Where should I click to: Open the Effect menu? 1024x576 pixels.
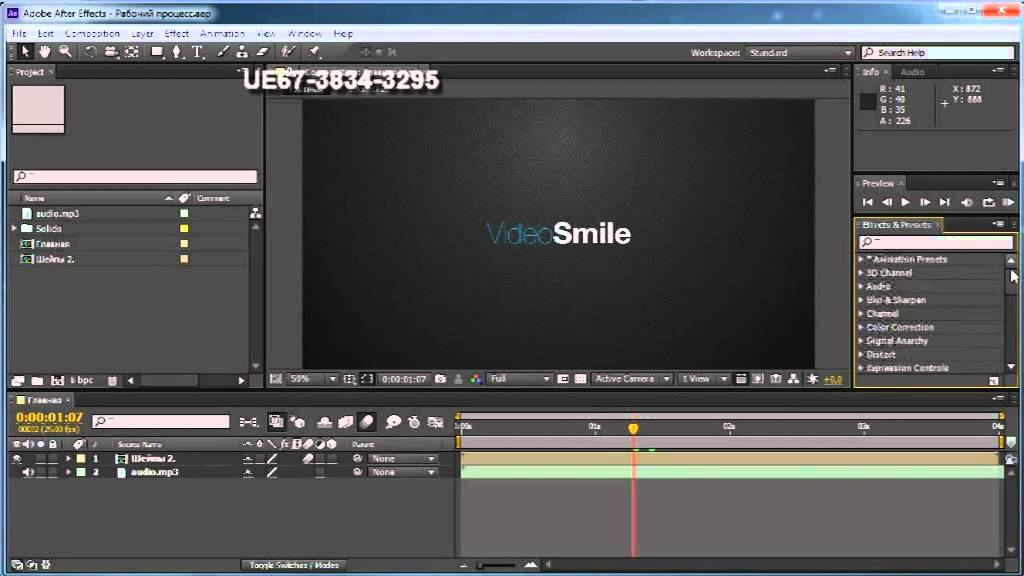176,33
